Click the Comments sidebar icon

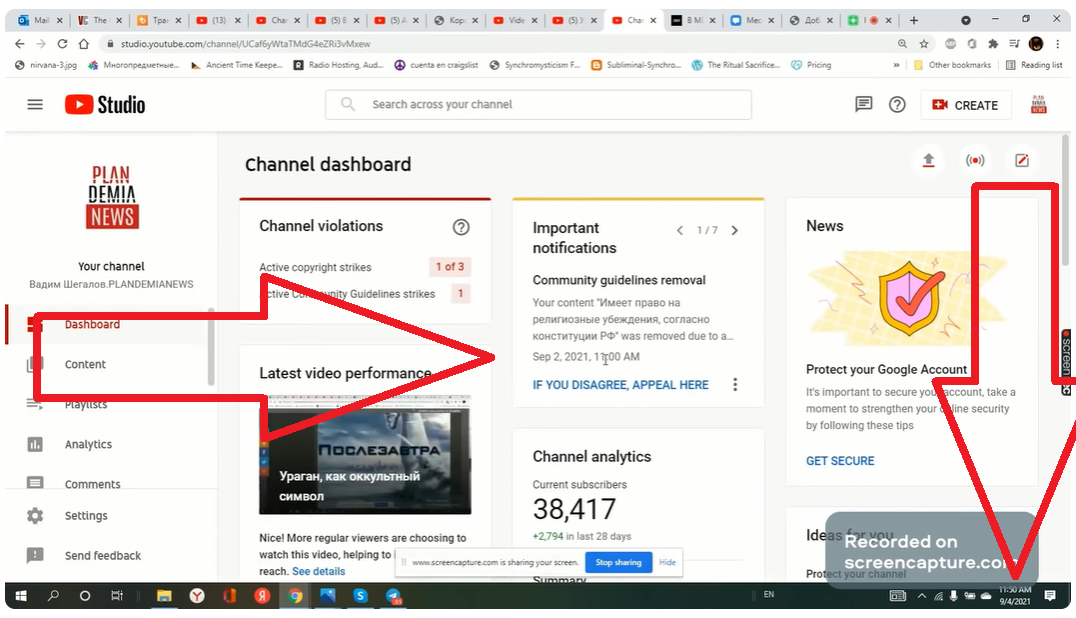[x=35, y=483]
